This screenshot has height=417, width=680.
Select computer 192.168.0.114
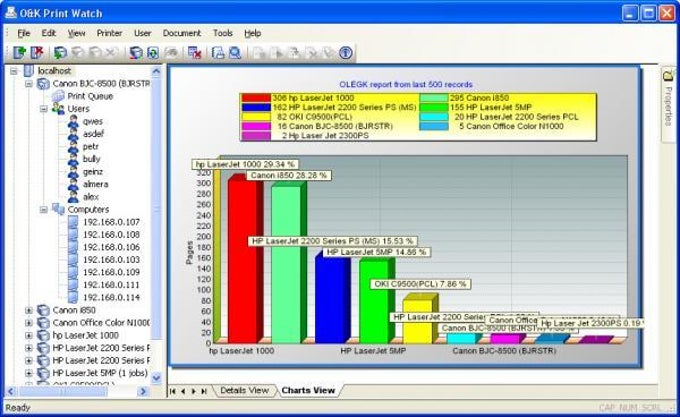(111, 297)
